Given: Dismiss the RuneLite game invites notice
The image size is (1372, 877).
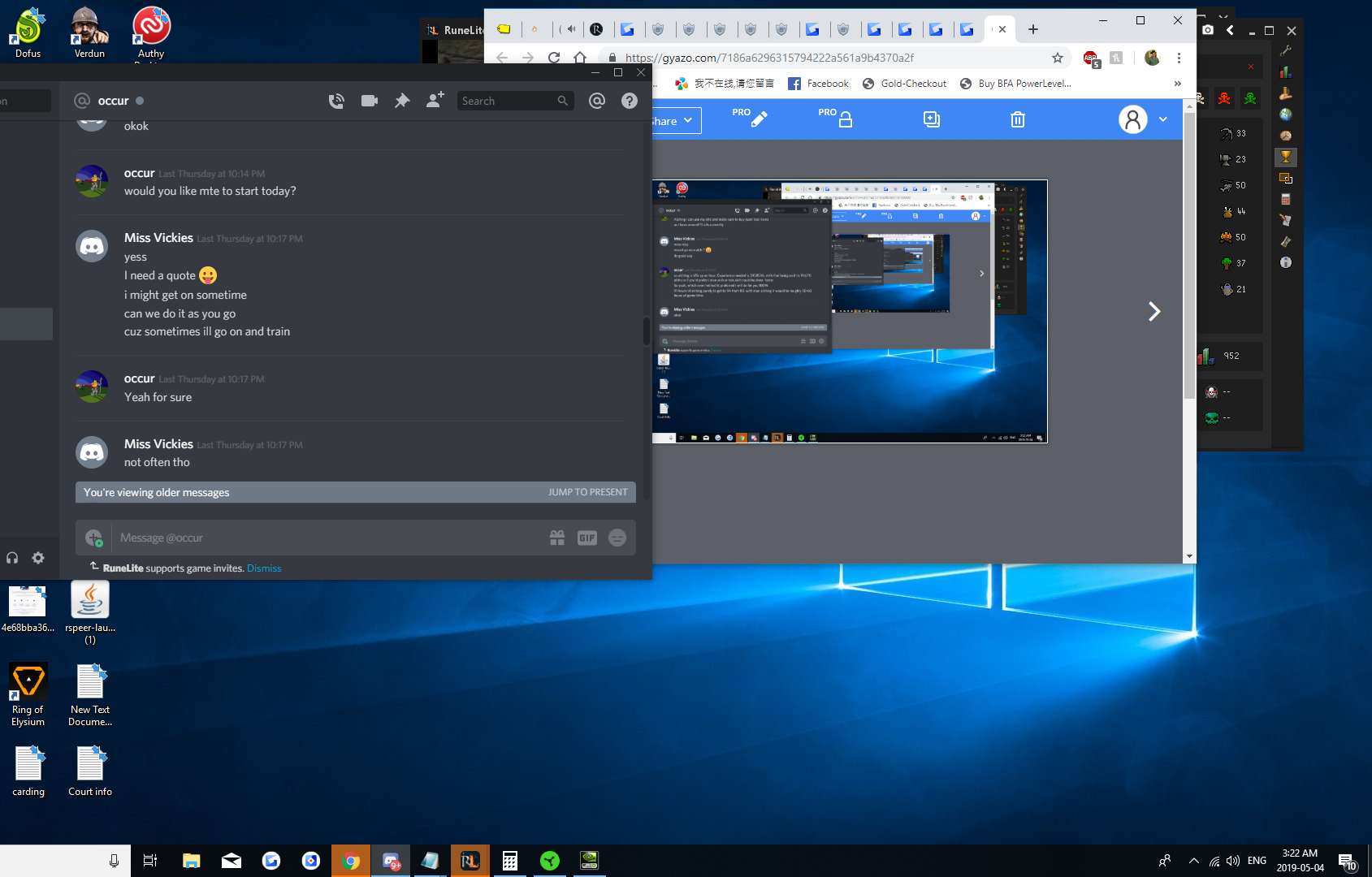Looking at the screenshot, I should pyautogui.click(x=264, y=568).
